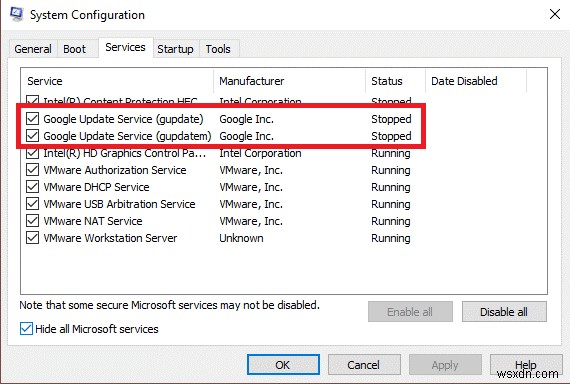This screenshot has width=570, height=384.
Task: Confirm with the OK button
Action: click(x=283, y=365)
